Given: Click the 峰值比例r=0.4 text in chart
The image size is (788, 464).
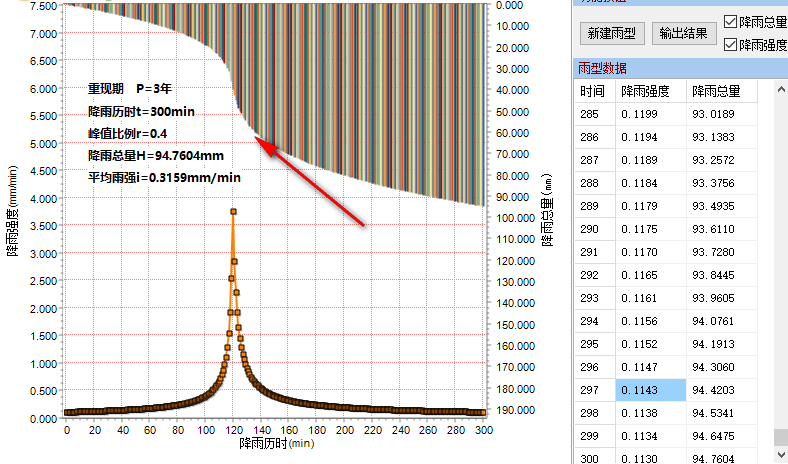Looking at the screenshot, I should [127, 133].
